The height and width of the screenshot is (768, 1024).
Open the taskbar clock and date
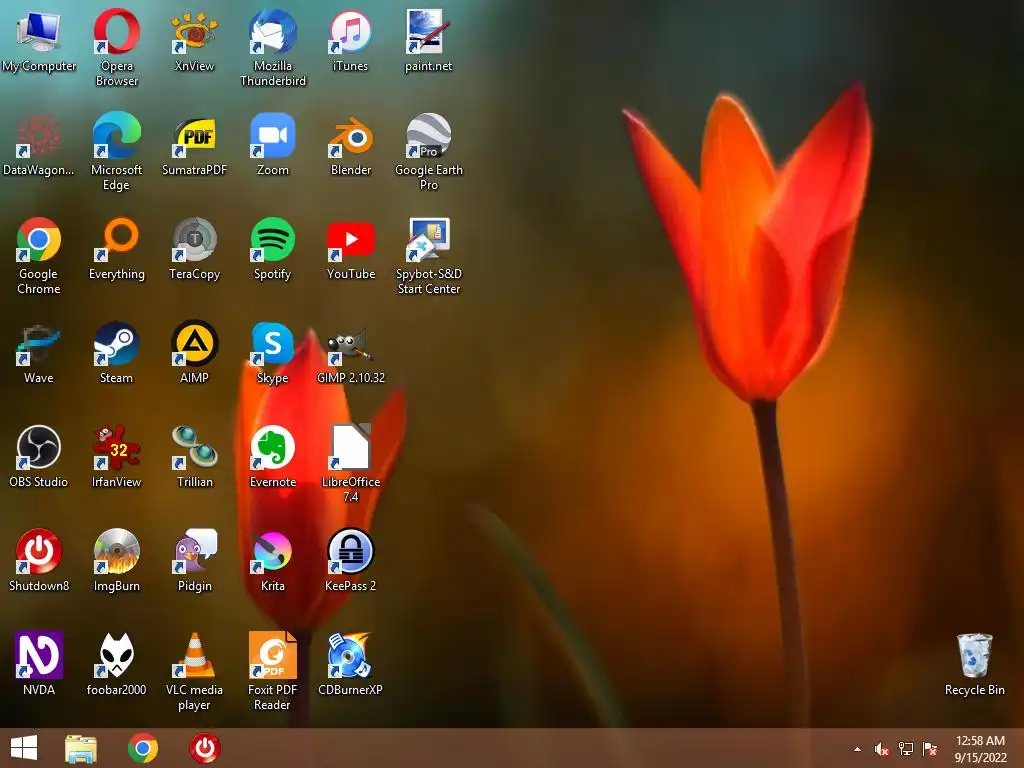pos(980,749)
